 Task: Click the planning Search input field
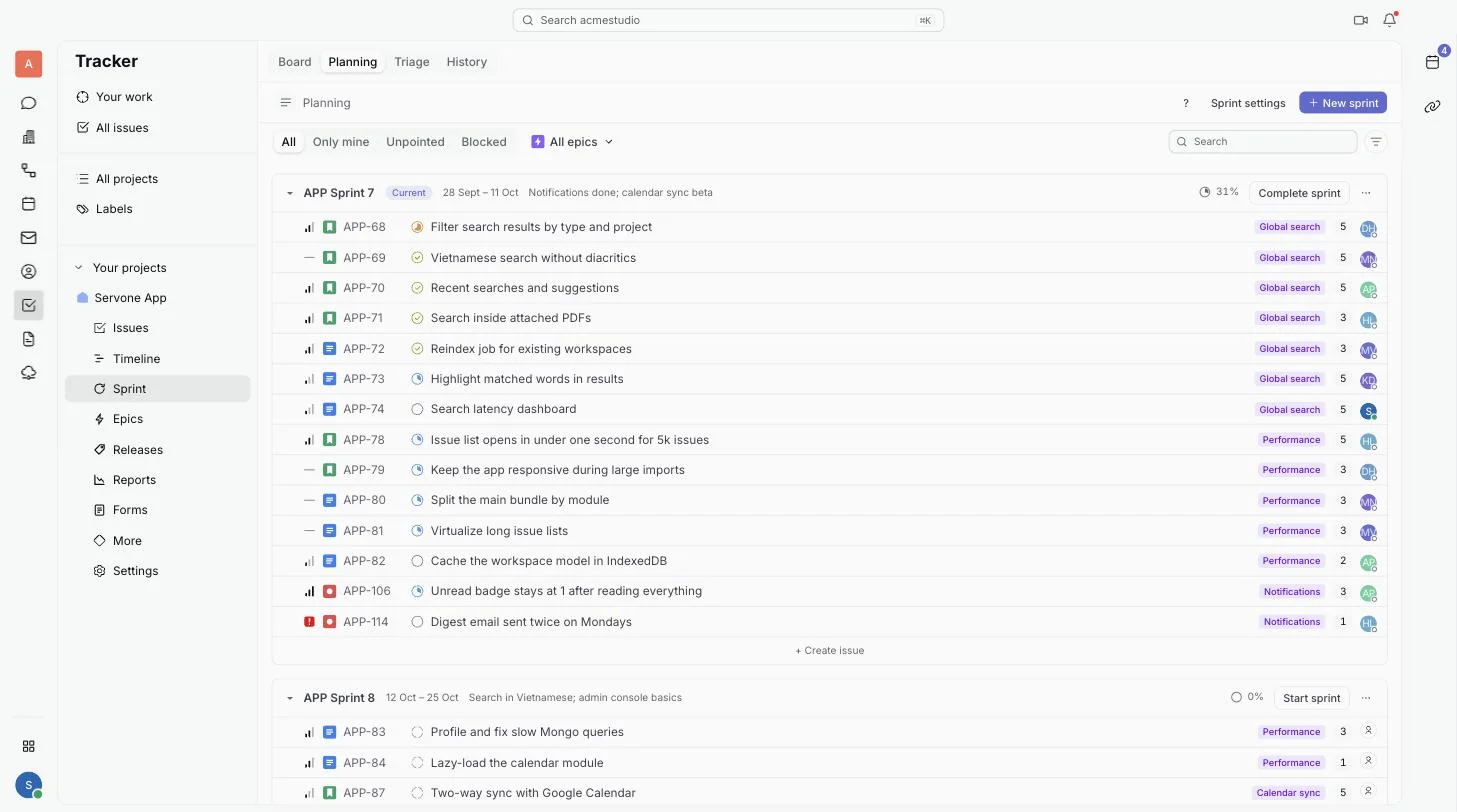(1263, 142)
